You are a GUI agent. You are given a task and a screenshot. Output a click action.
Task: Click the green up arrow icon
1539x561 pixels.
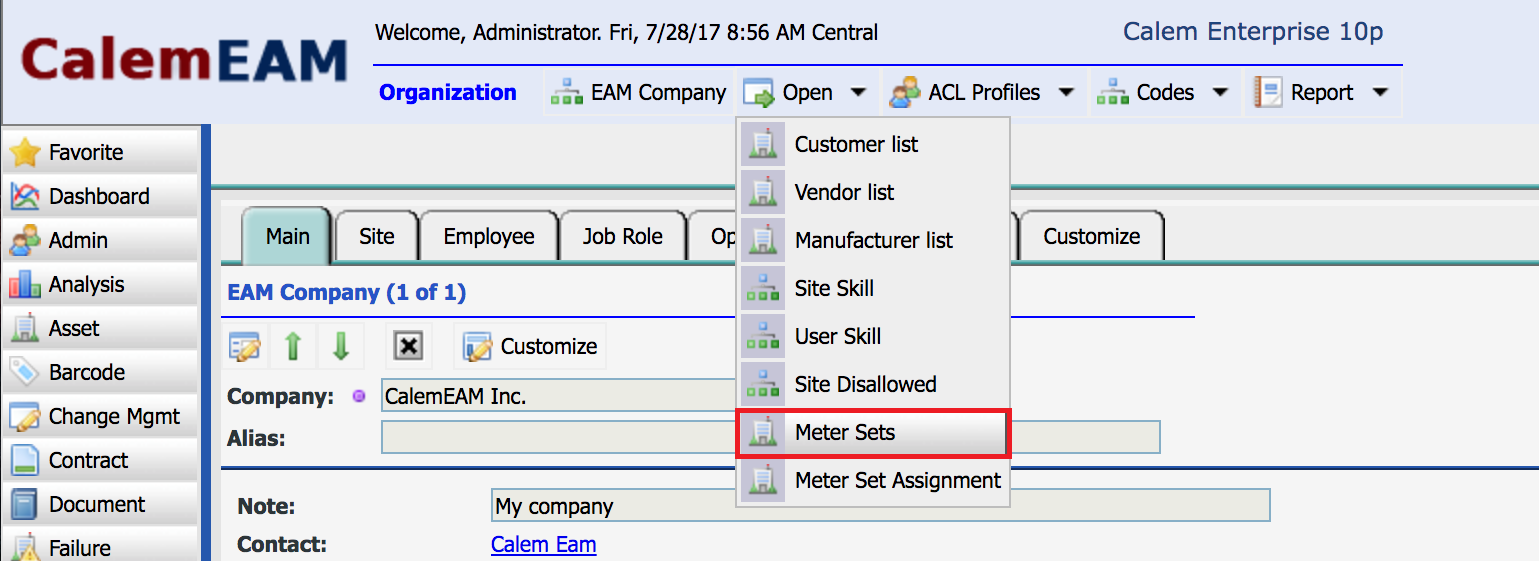[293, 346]
